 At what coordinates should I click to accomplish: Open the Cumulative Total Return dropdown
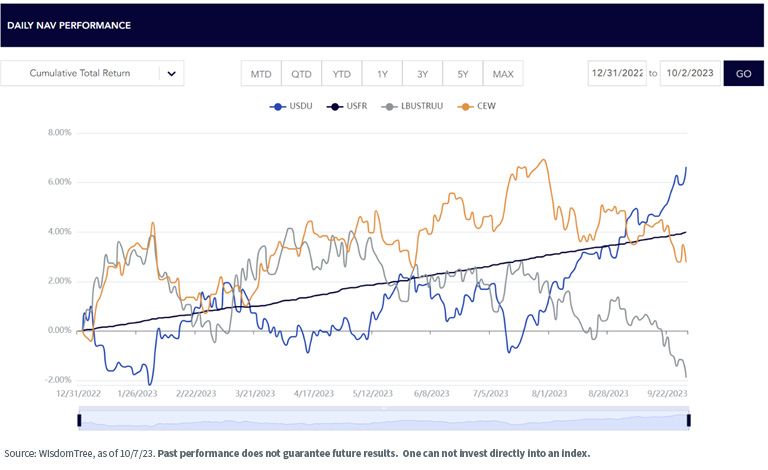click(x=92, y=73)
